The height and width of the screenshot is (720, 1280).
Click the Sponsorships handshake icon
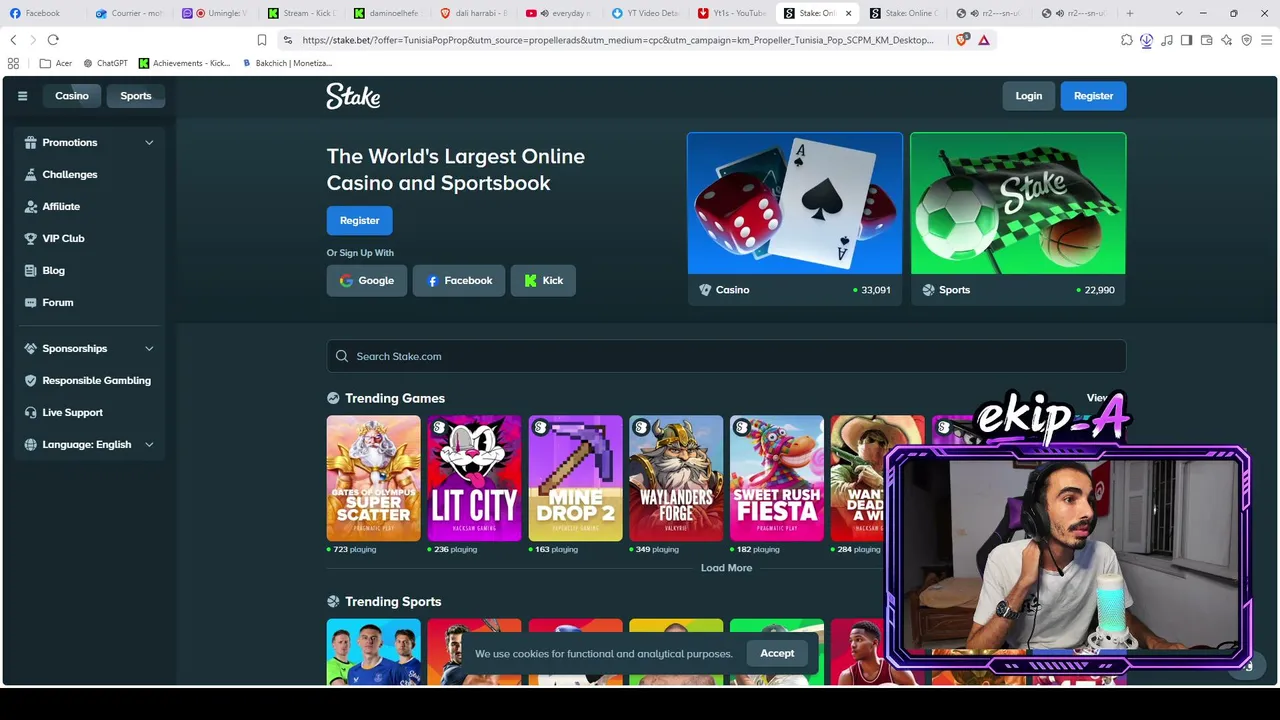(30, 348)
